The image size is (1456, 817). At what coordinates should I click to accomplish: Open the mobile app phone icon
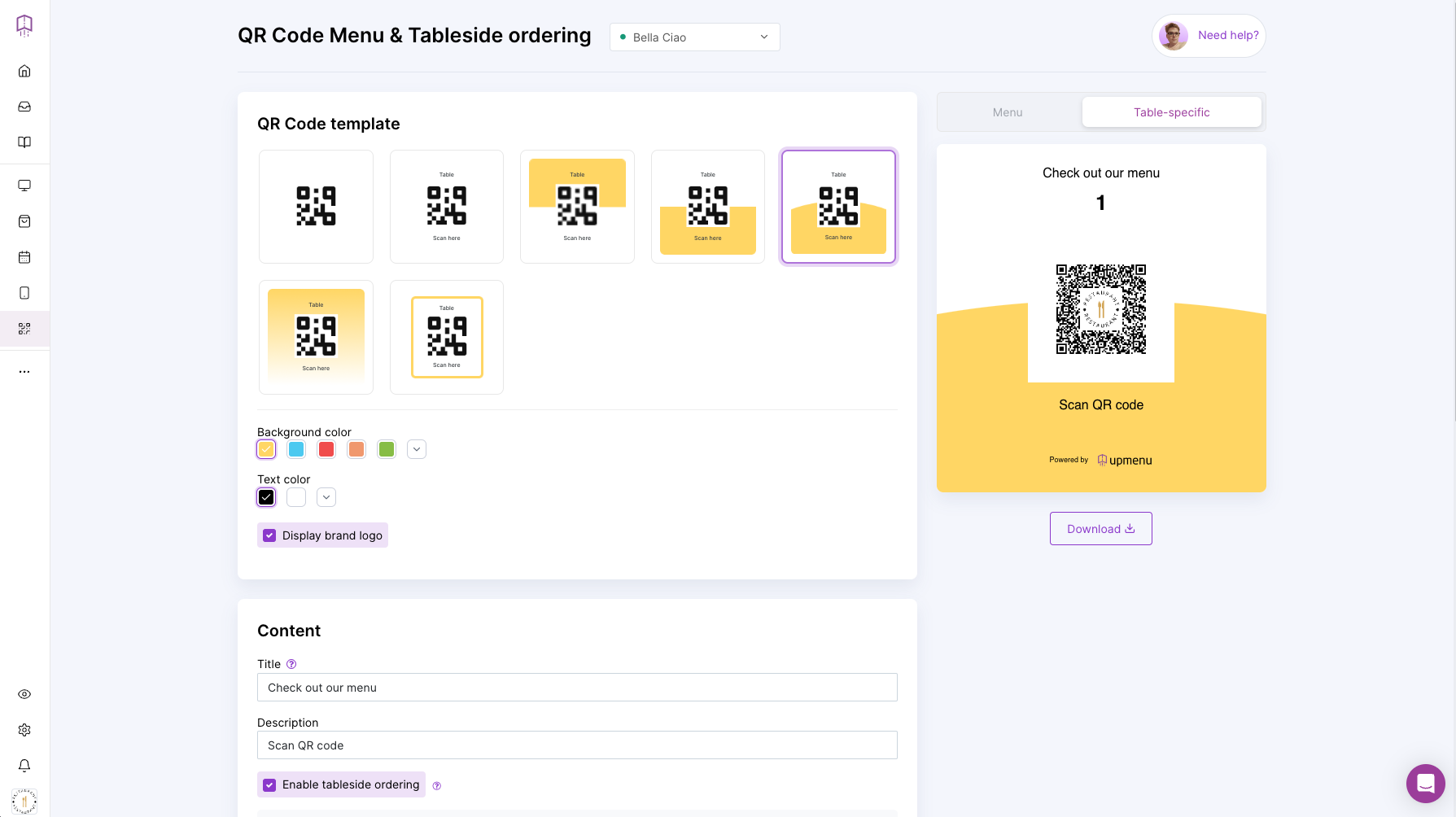tap(24, 293)
